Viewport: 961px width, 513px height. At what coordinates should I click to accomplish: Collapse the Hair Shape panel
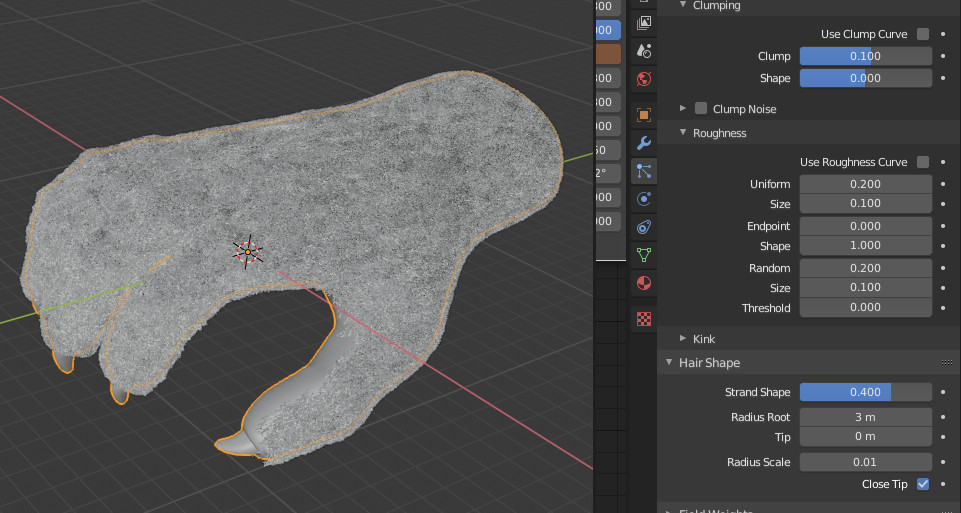tap(669, 363)
